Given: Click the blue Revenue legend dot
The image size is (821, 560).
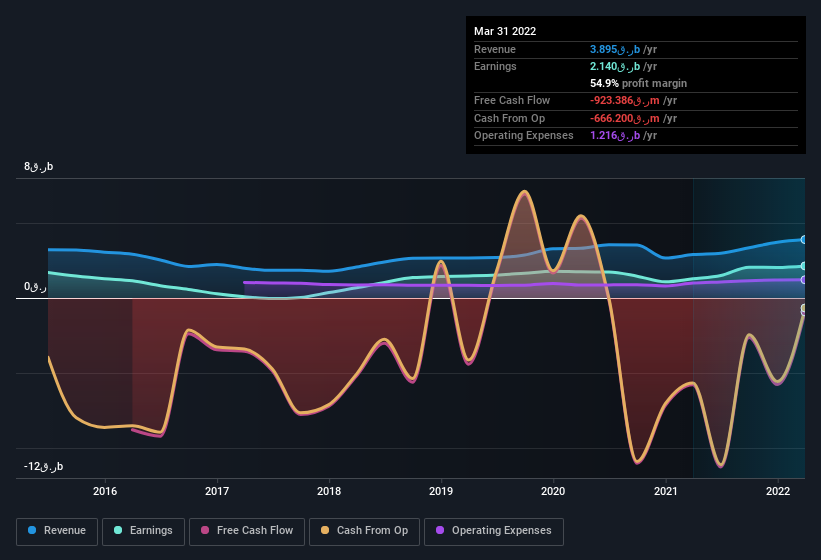Looking at the screenshot, I should tap(33, 531).
